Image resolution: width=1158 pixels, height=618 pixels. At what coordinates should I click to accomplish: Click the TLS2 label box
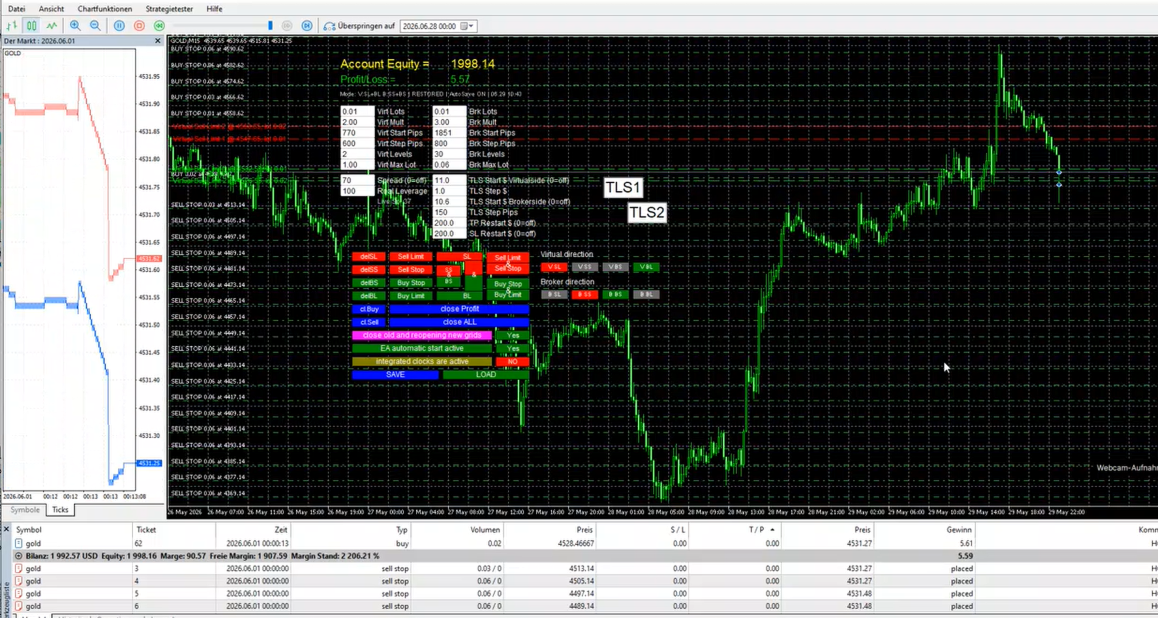pos(647,213)
